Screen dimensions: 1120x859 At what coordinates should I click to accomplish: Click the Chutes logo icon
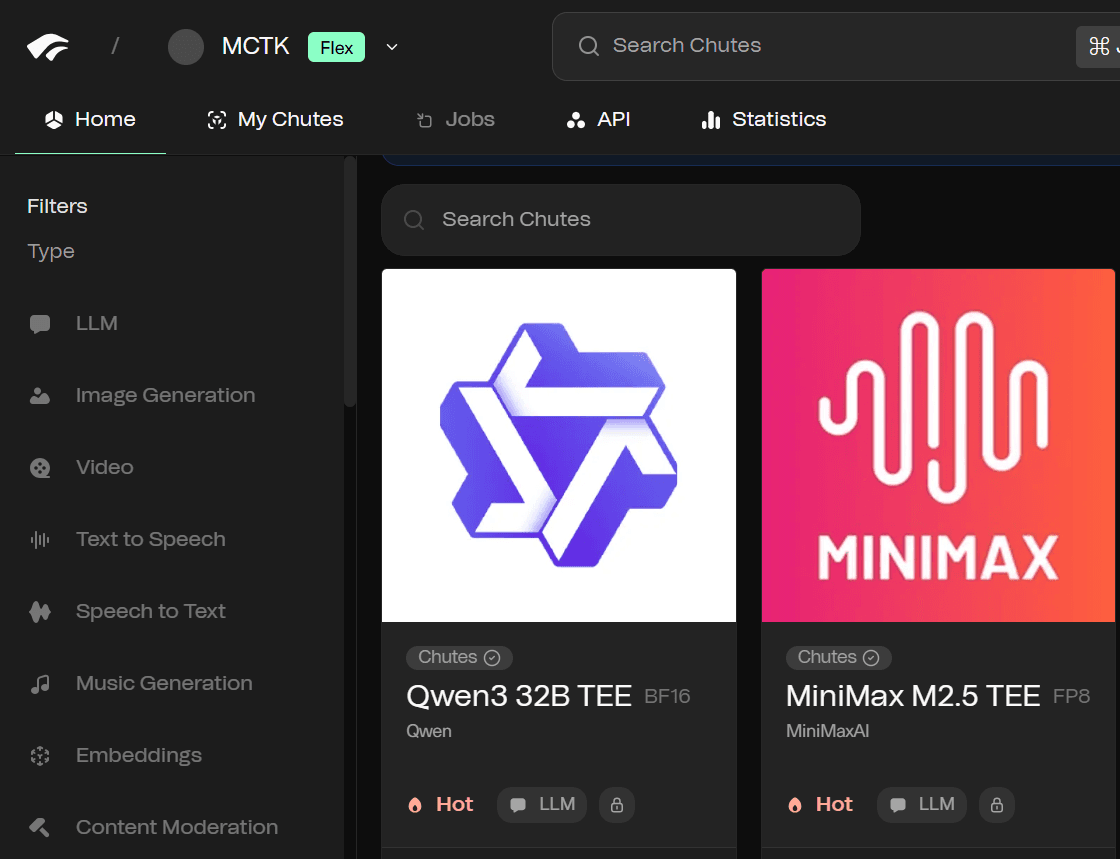click(x=48, y=46)
